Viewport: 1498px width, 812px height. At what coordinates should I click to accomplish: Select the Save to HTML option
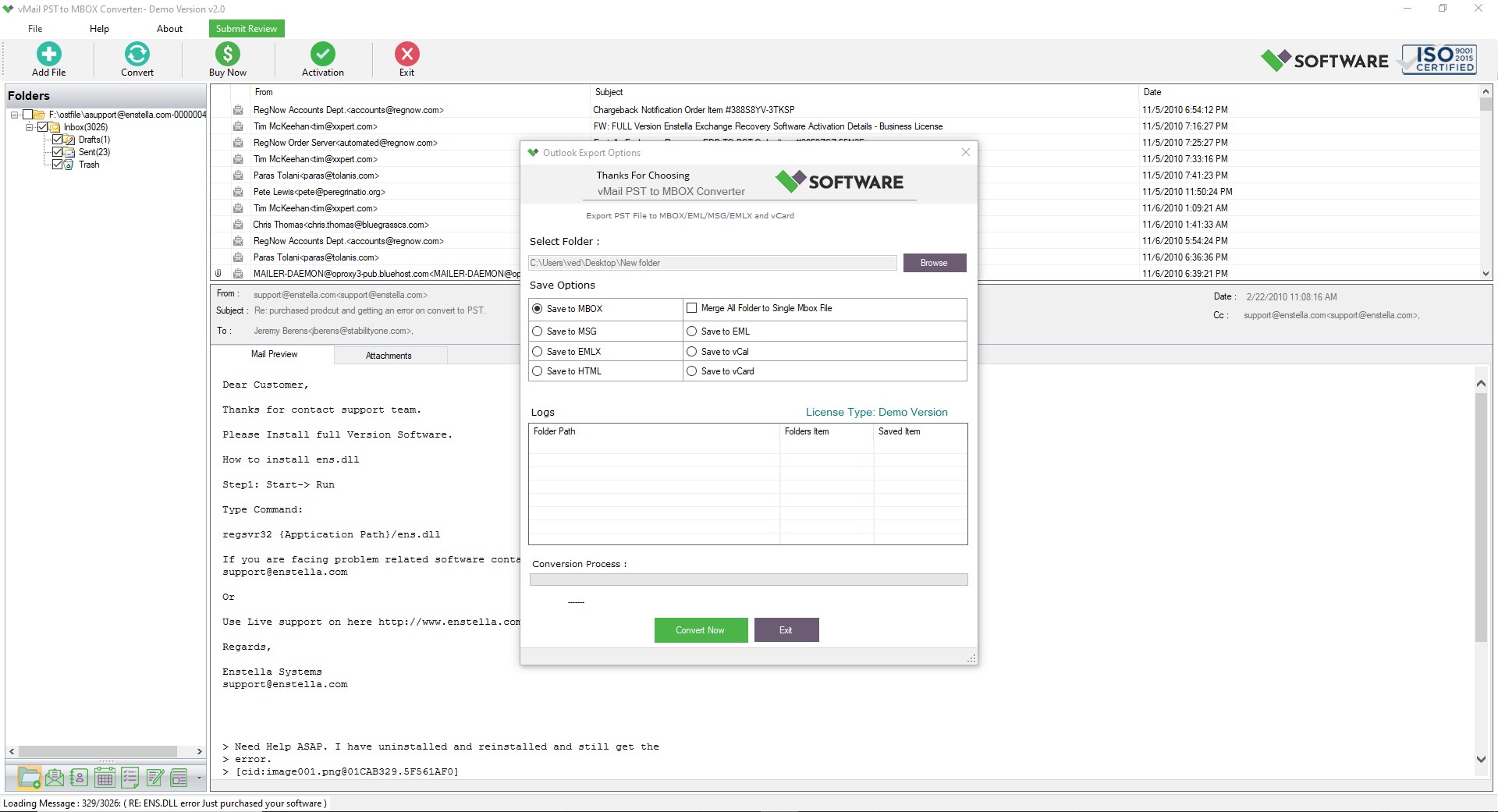[537, 371]
